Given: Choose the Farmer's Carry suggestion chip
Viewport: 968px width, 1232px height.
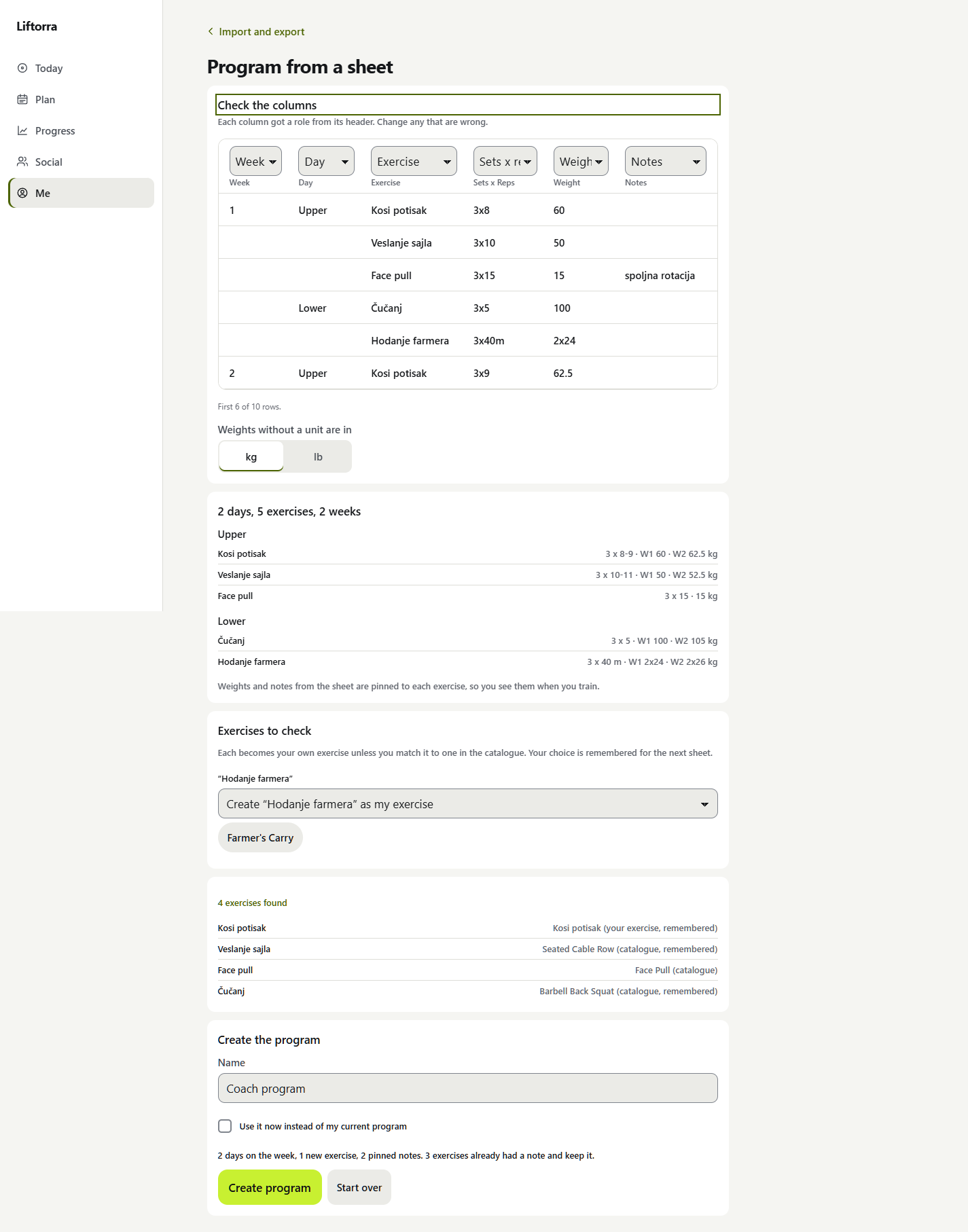Looking at the screenshot, I should pyautogui.click(x=260, y=837).
